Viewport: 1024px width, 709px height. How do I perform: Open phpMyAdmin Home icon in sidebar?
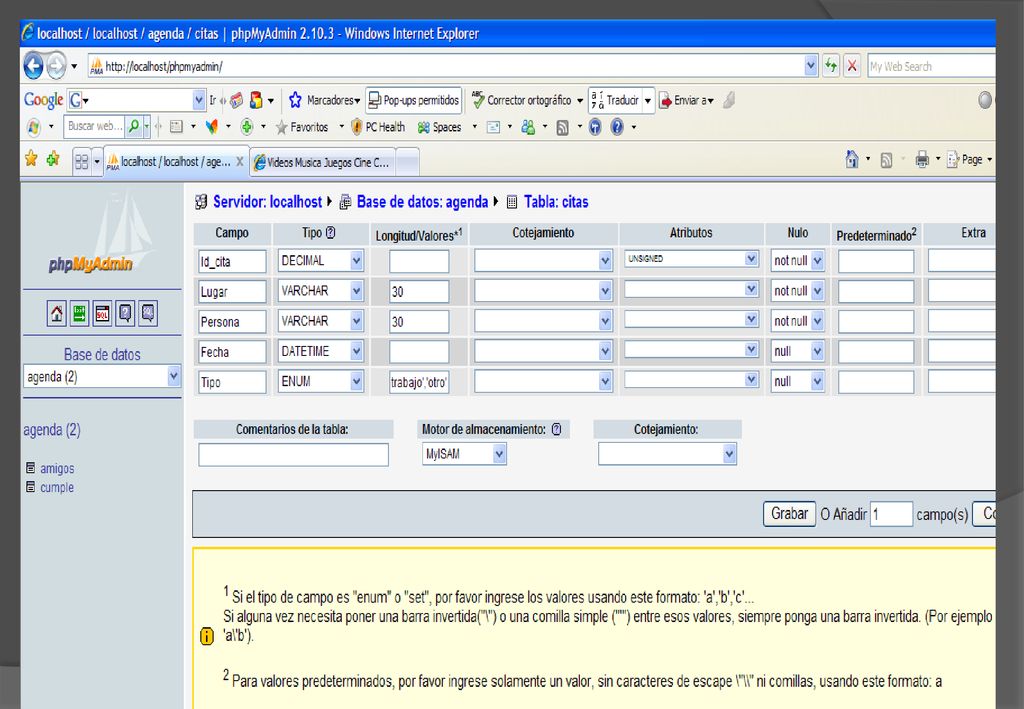57,313
